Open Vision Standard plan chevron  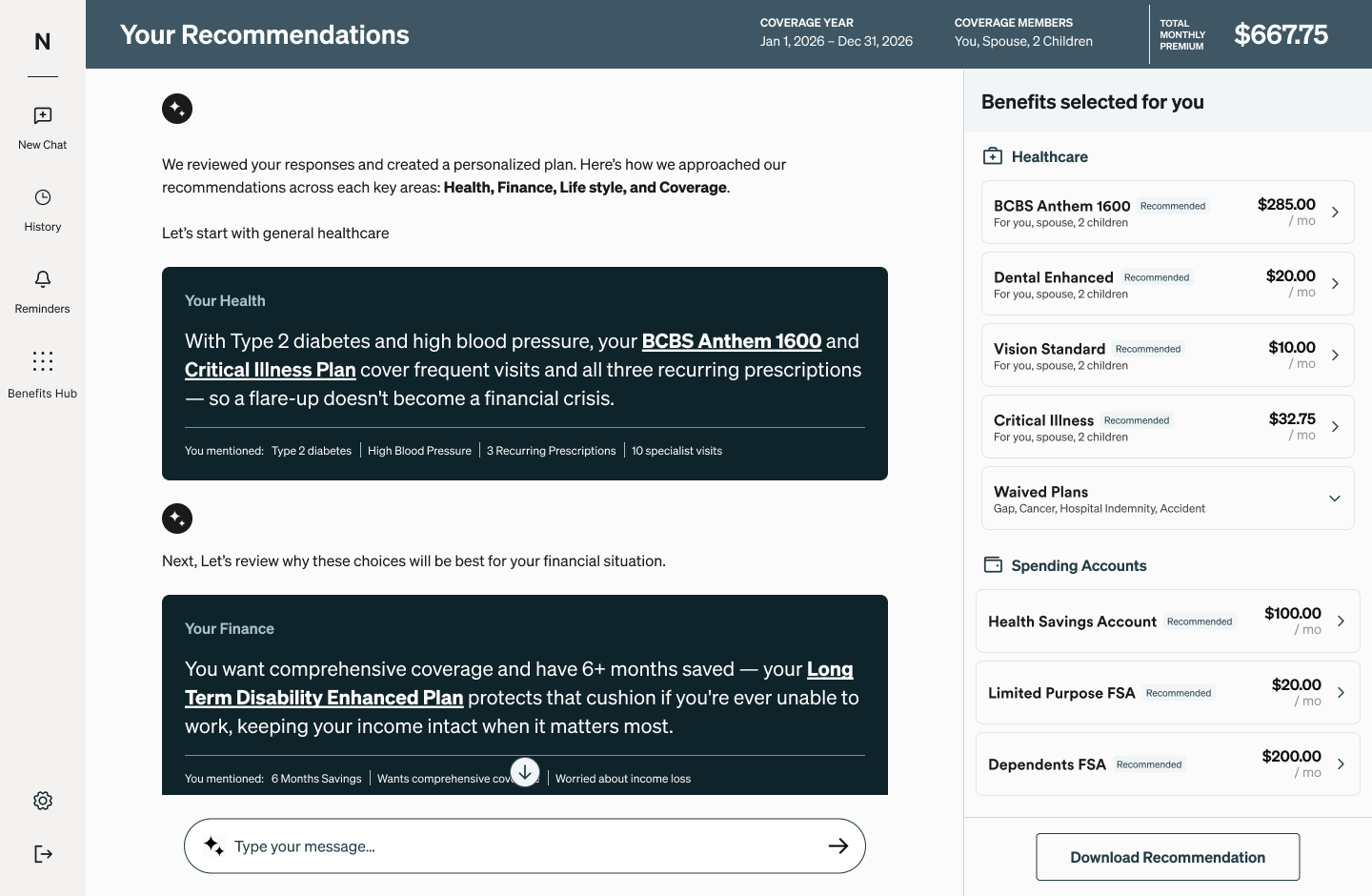1335,356
